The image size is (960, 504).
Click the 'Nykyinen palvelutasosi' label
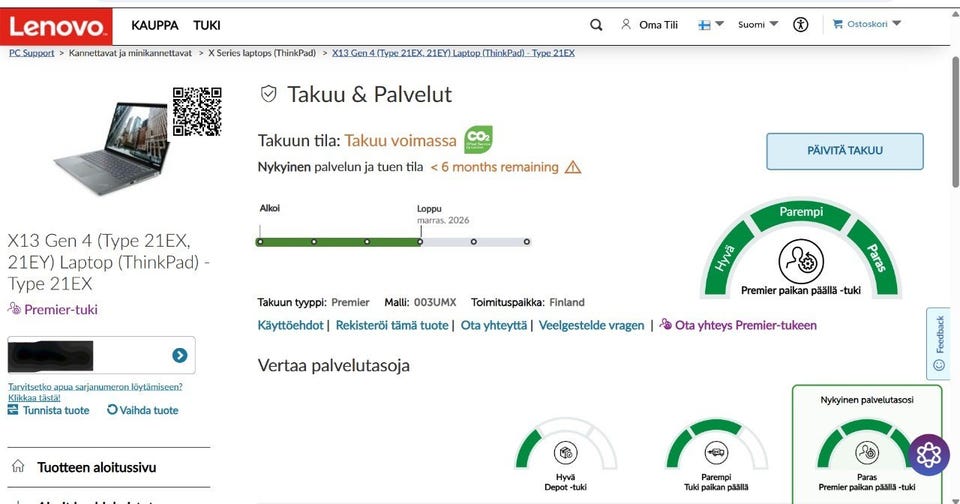click(x=867, y=400)
